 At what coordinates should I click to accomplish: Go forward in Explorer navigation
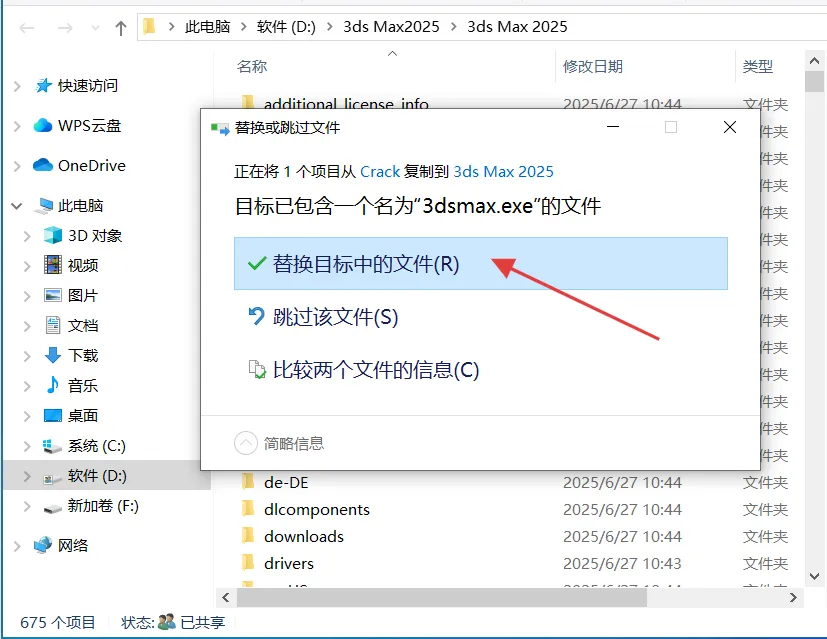[65, 27]
